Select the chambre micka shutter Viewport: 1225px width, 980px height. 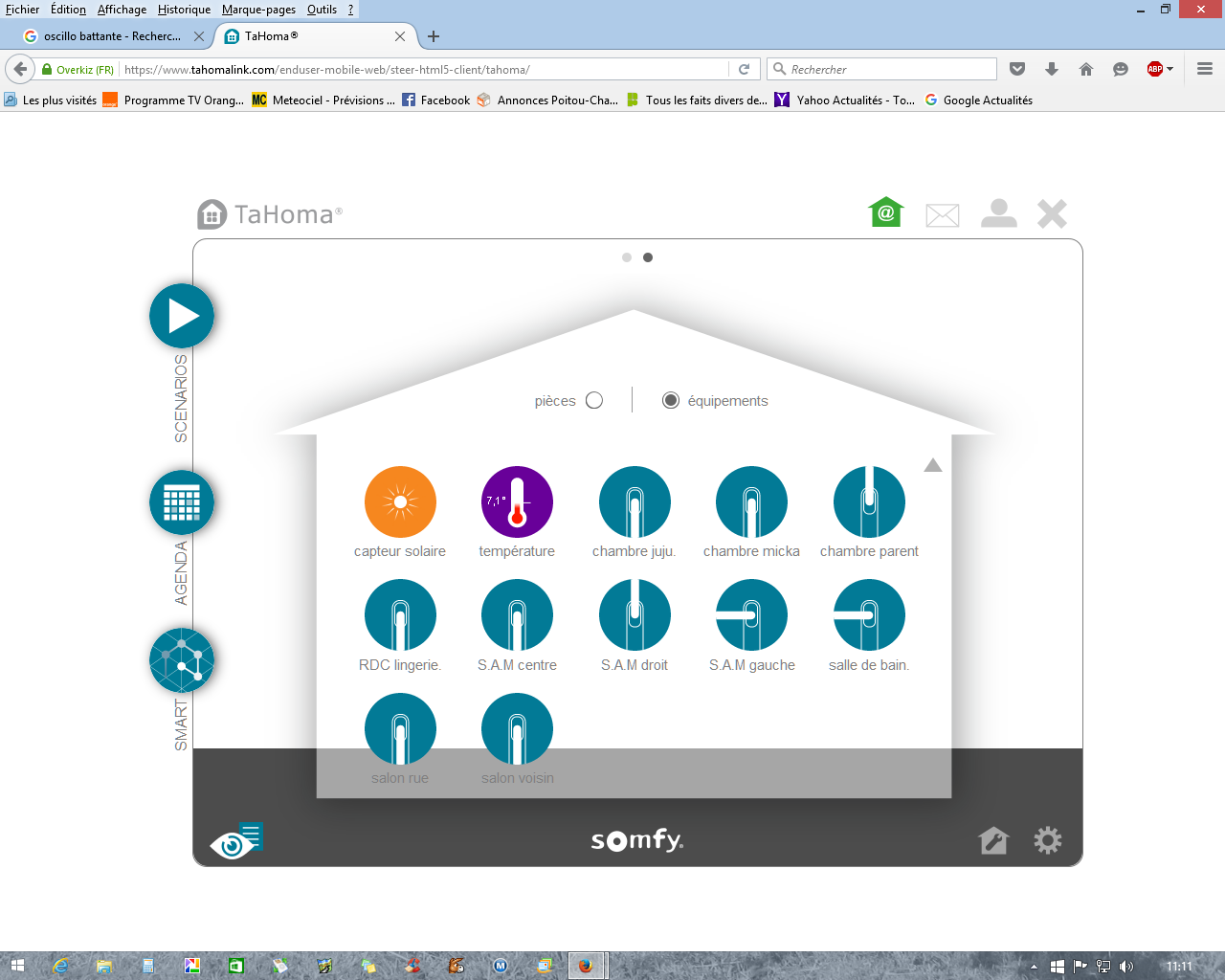point(751,501)
